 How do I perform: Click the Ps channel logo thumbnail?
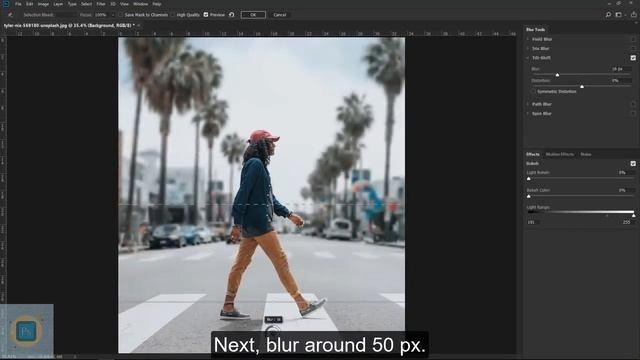click(x=27, y=330)
